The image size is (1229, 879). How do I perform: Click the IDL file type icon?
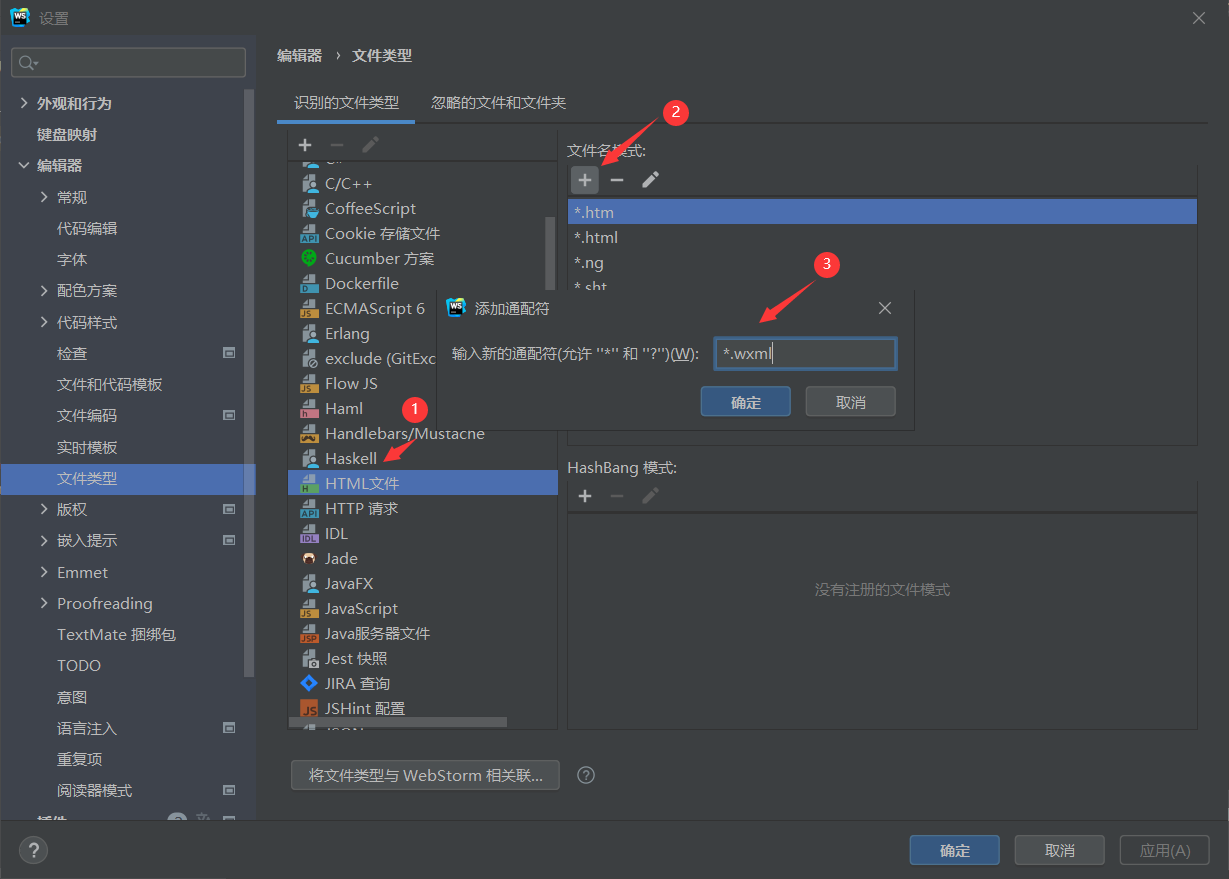(x=309, y=534)
